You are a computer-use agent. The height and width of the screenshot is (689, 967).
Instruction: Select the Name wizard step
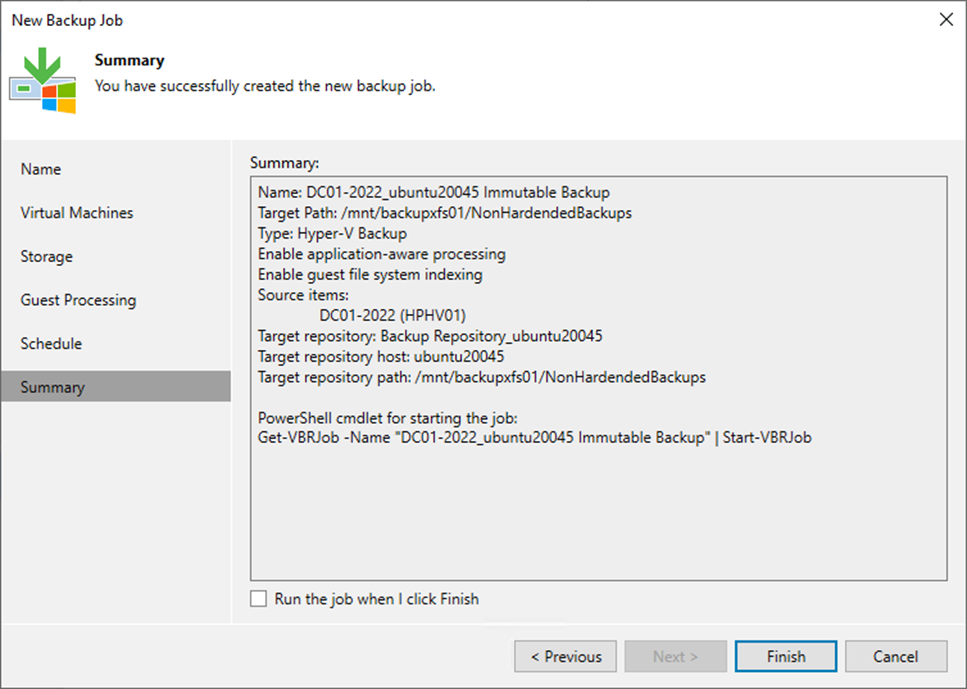pyautogui.click(x=41, y=169)
